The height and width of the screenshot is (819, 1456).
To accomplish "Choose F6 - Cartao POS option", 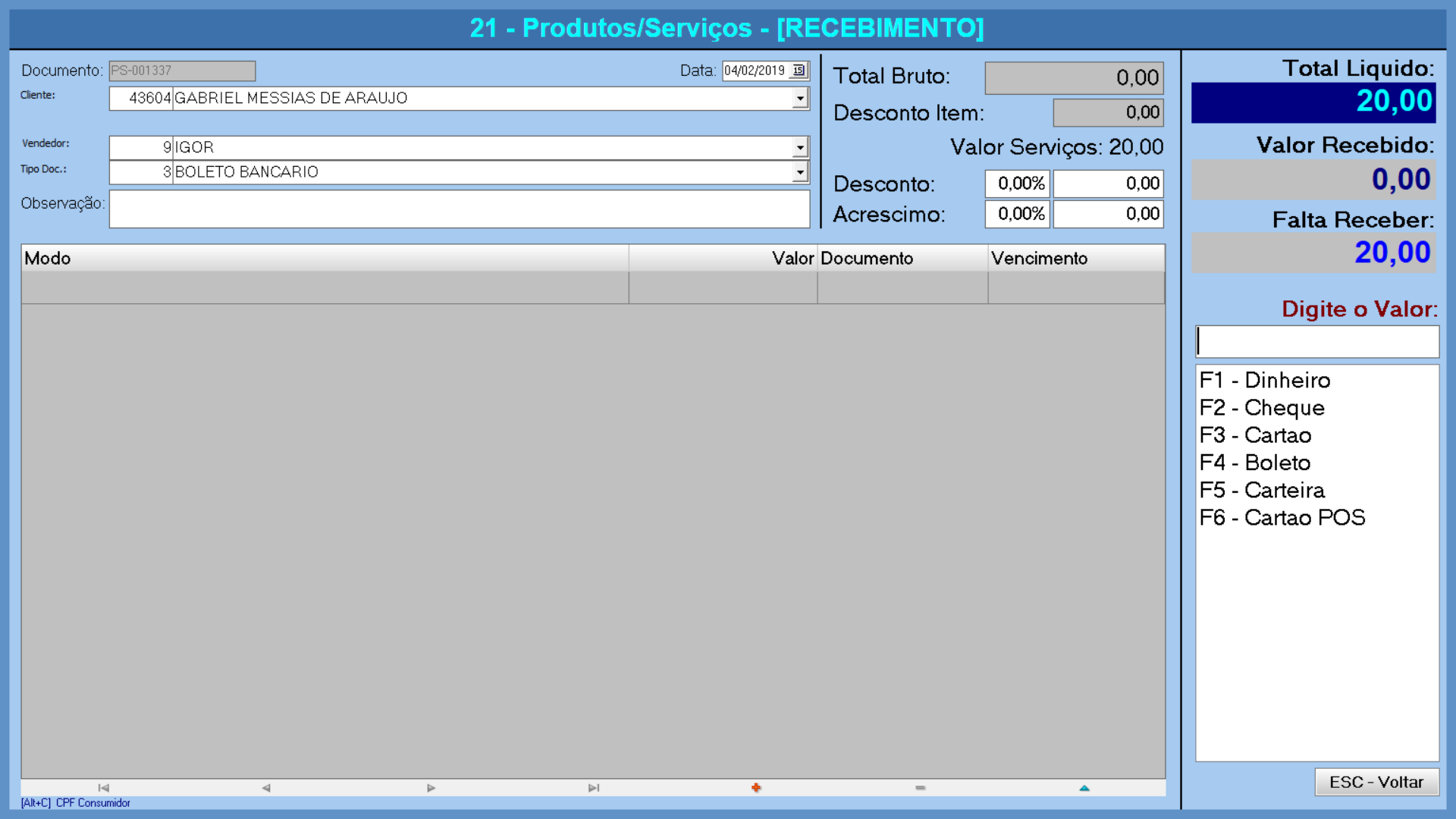I will [x=1282, y=517].
